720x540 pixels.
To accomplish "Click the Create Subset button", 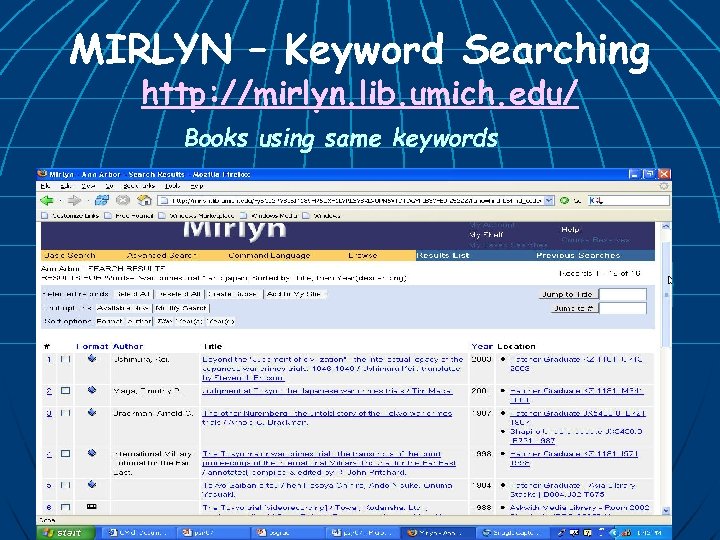I will coord(234,294).
